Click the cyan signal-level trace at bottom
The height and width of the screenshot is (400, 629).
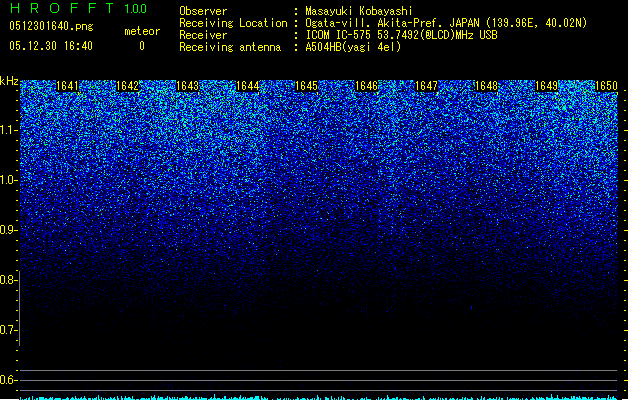[319, 398]
